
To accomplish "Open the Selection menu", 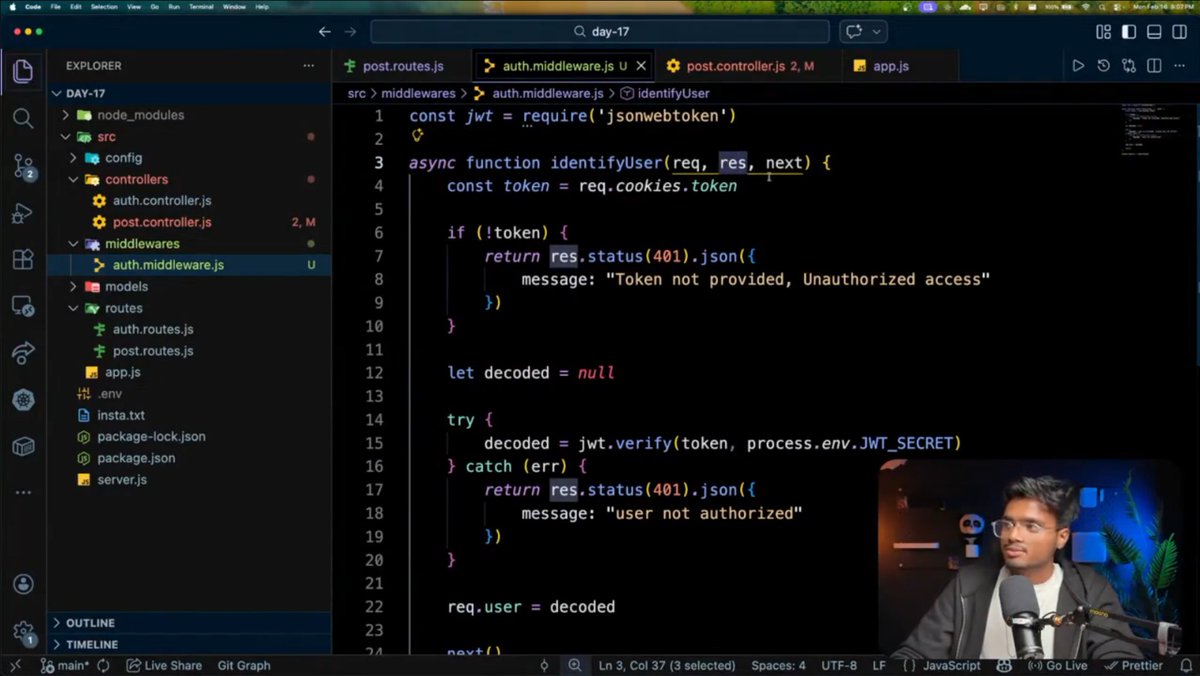I will [x=103, y=7].
